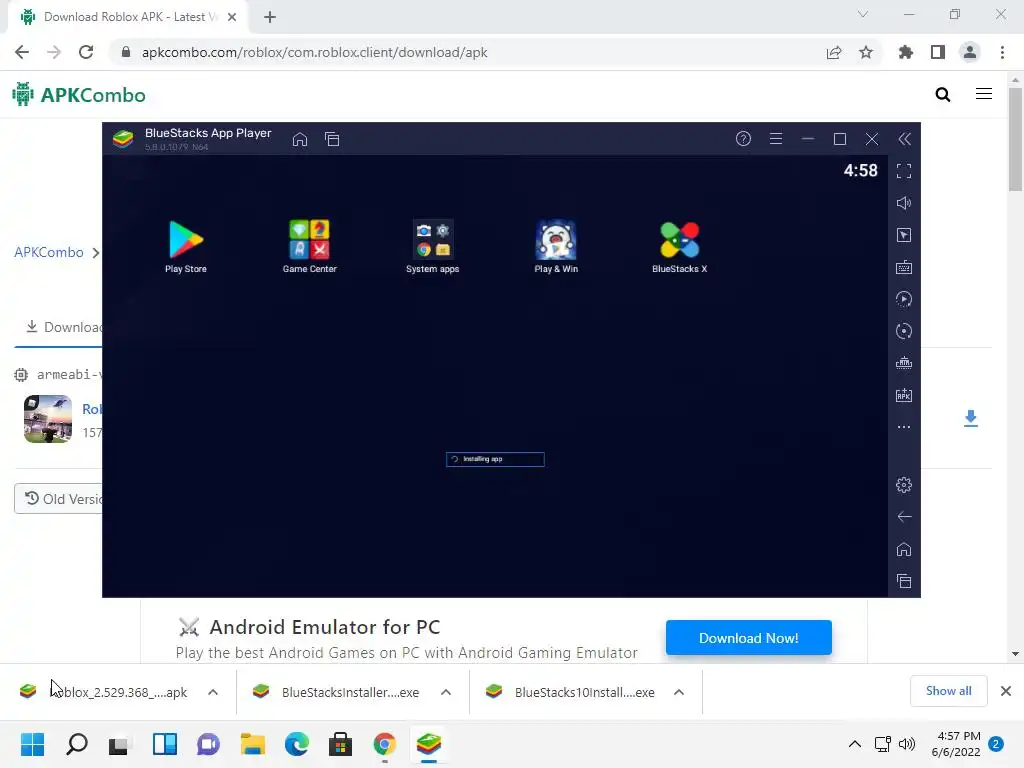Image resolution: width=1024 pixels, height=768 pixels.
Task: Open the BlueStacks hamburger menu
Action: tap(776, 138)
